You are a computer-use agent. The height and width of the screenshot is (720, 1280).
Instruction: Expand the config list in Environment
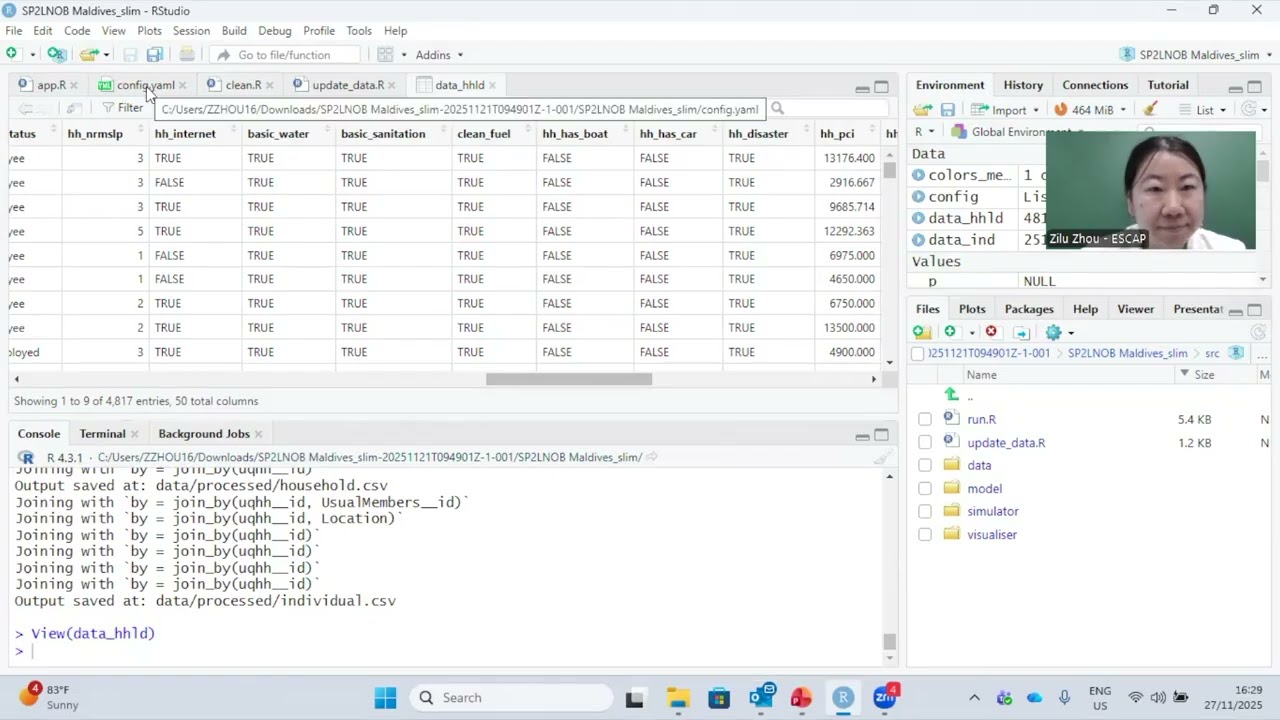click(918, 197)
